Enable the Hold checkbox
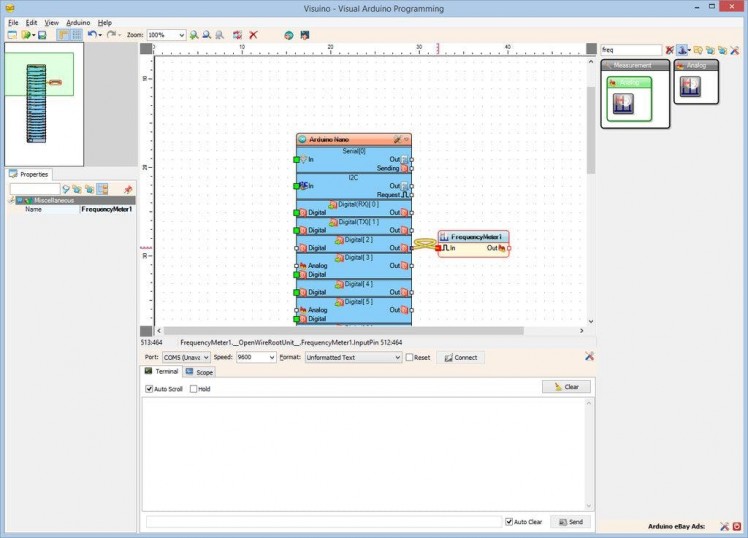The image size is (748, 538). pos(193,389)
